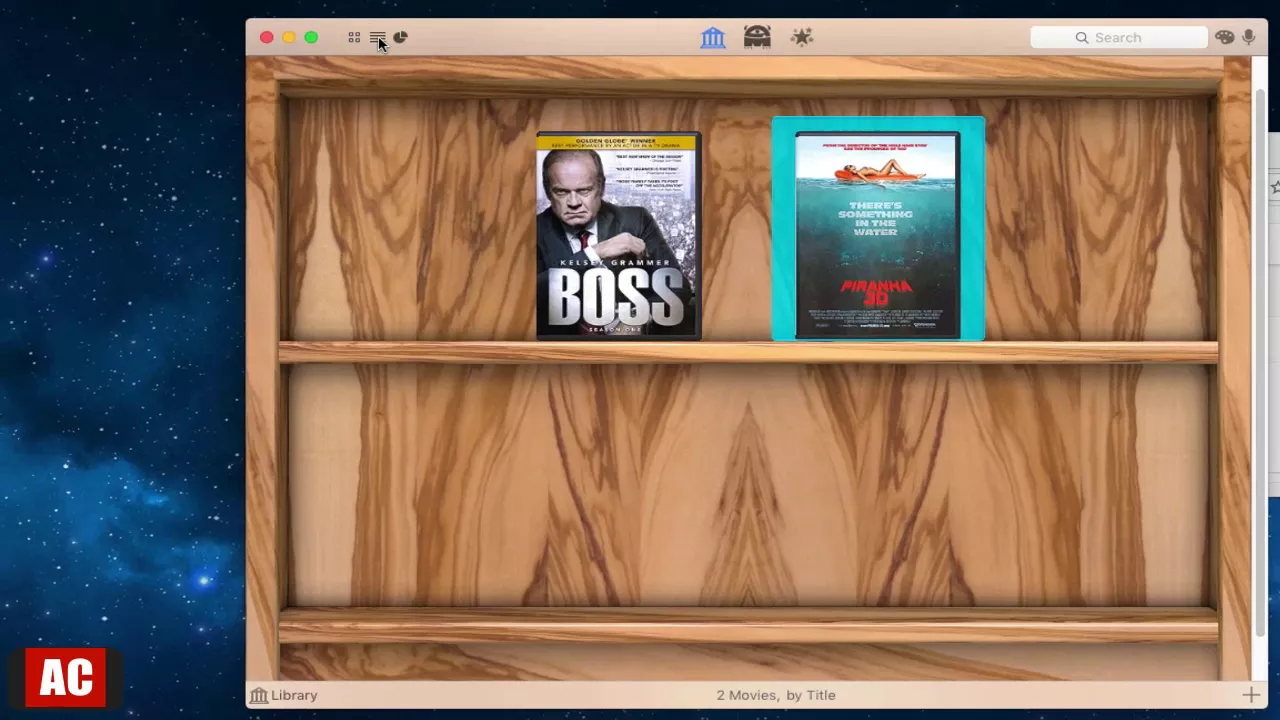The width and height of the screenshot is (1280, 720).
Task: Click the vertical scrollbar of the shelf
Action: [1260, 360]
